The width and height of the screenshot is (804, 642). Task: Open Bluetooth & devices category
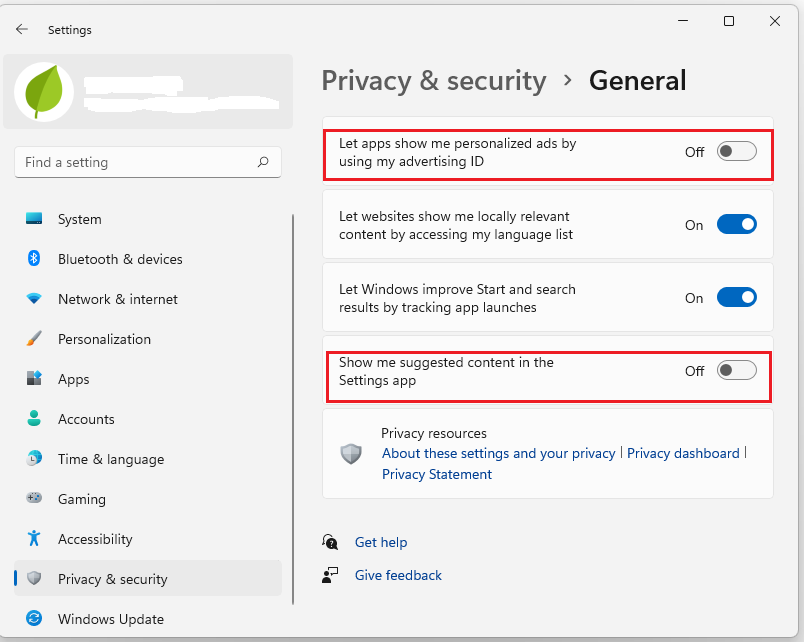[x=148, y=259]
